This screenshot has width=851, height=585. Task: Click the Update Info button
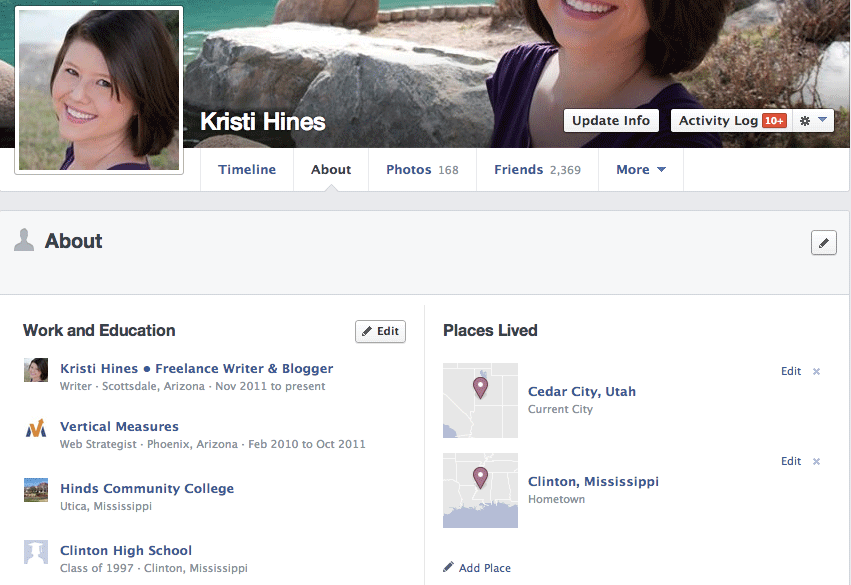610,120
